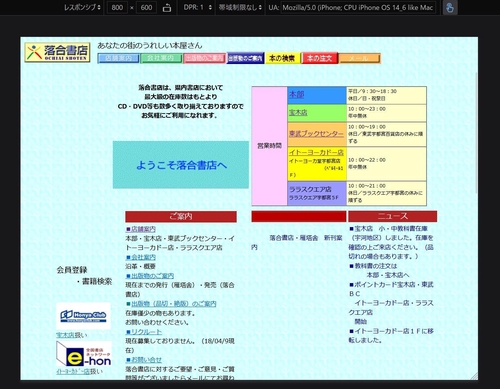The image size is (500, 389).
Task: Click the viewport width field showing 800
Action: pos(117,7)
